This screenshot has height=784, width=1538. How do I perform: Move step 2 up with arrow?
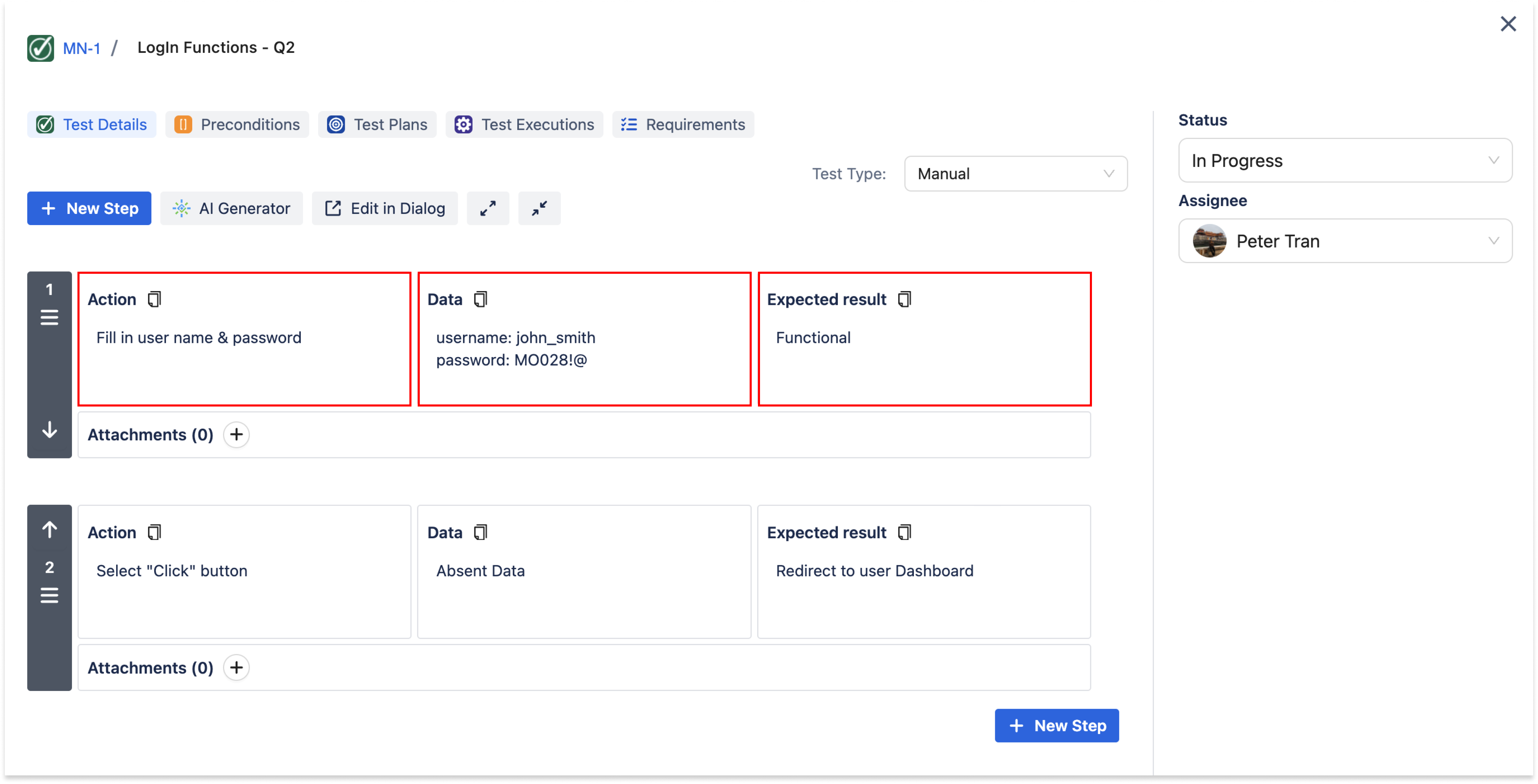[49, 529]
